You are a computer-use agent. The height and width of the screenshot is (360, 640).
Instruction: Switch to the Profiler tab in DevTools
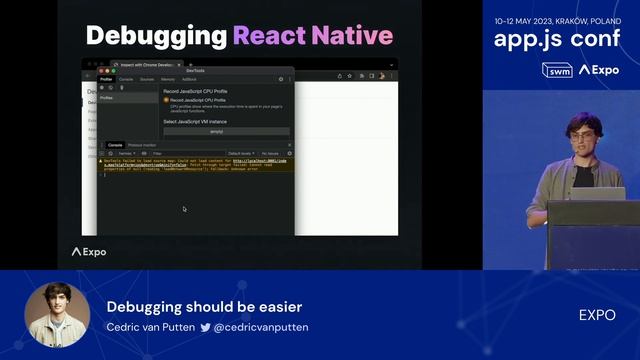pyautogui.click(x=106, y=79)
